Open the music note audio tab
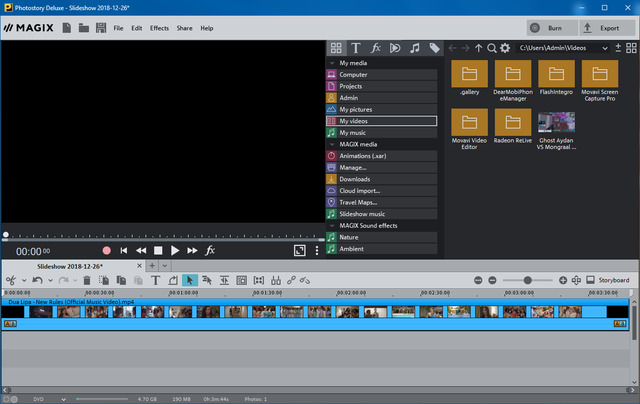Screen dimensions: 640x404 tap(415, 48)
